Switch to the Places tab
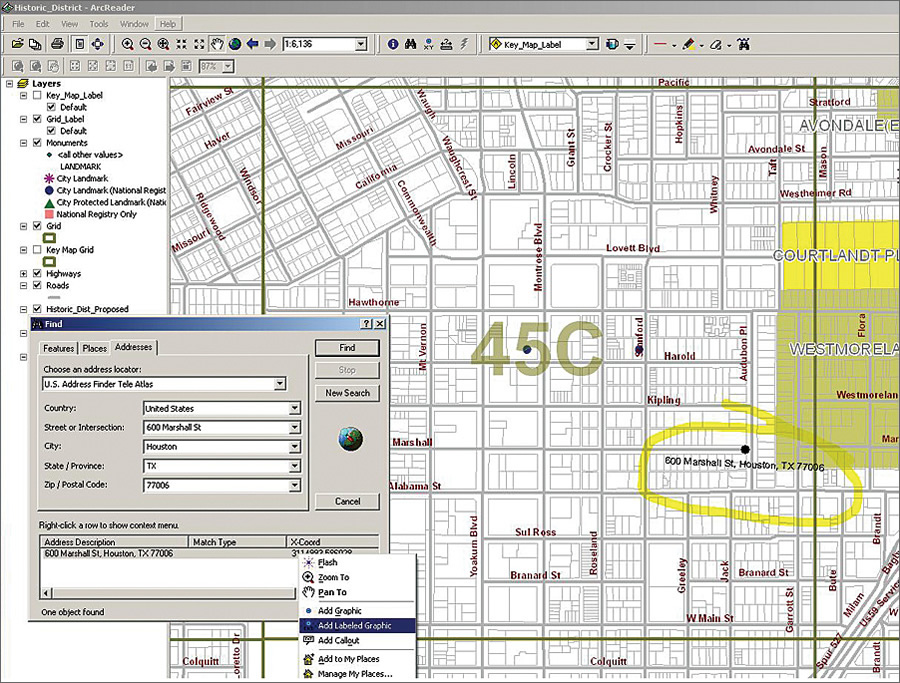 pyautogui.click(x=97, y=350)
